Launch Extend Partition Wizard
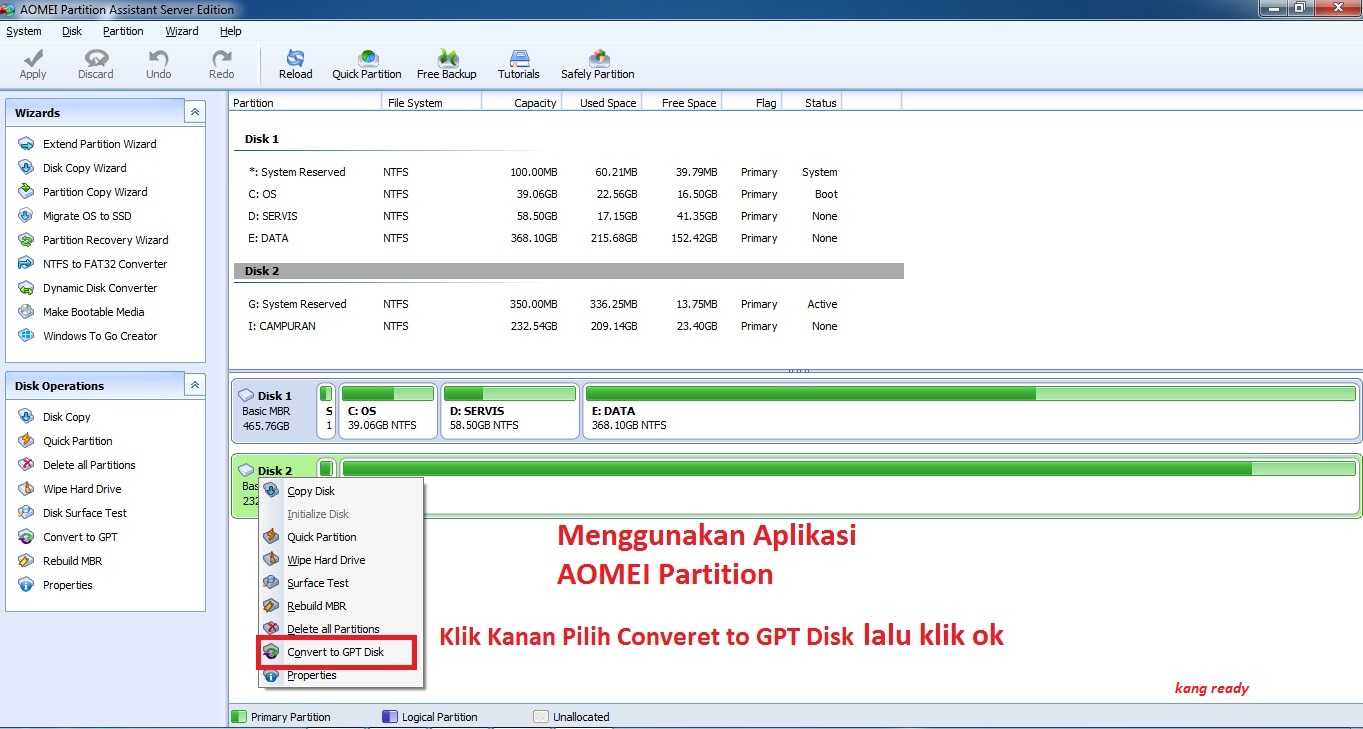Viewport: 1363px width, 729px height. (x=87, y=144)
